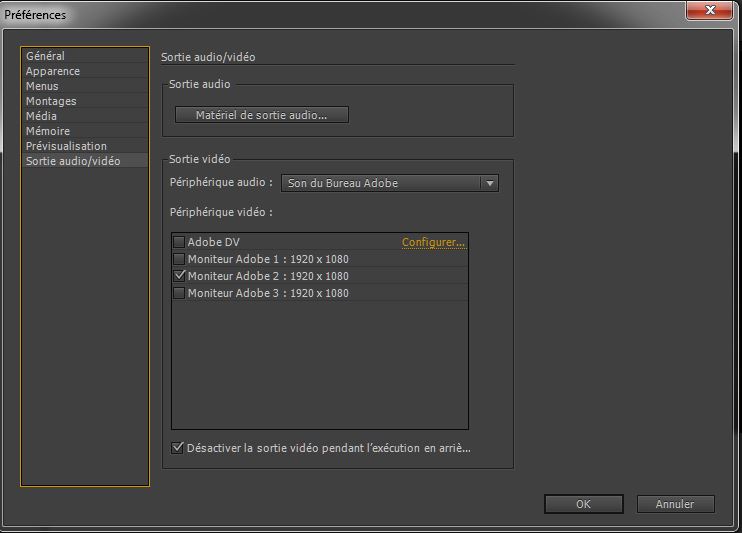This screenshot has height=533, width=742.
Task: Confirm preferences with the OK button
Action: point(583,504)
